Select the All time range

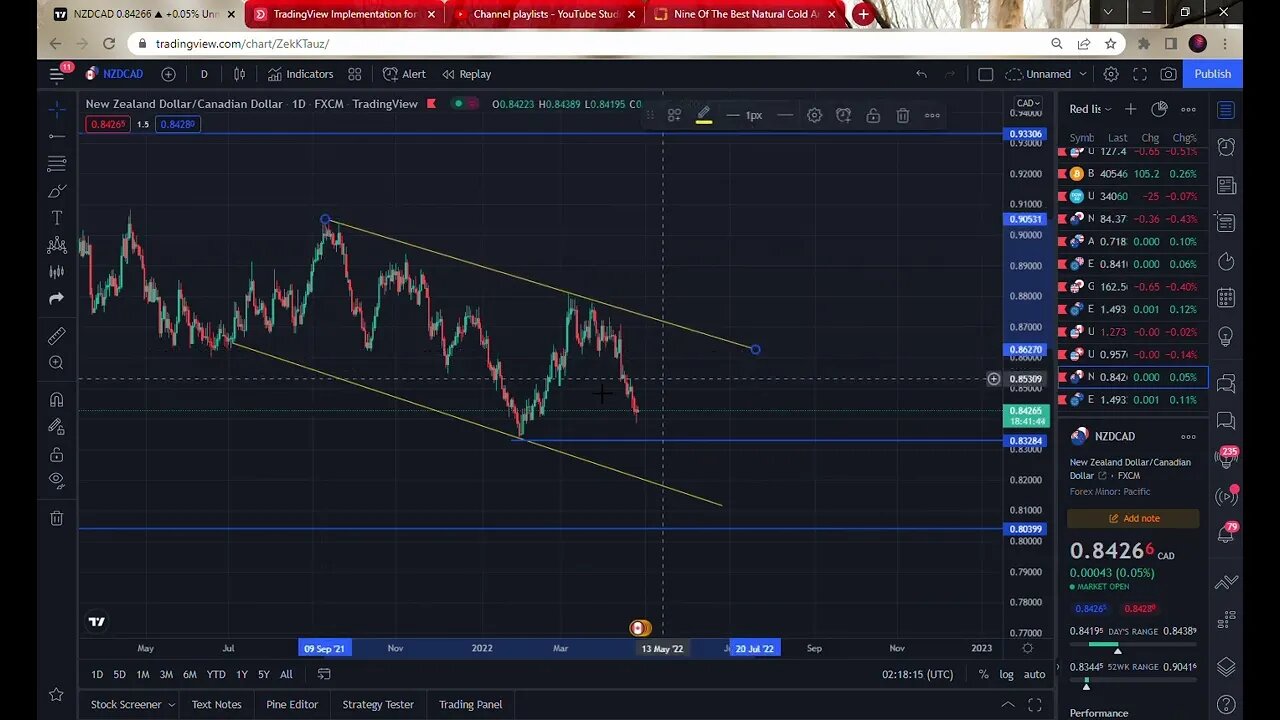coord(286,674)
